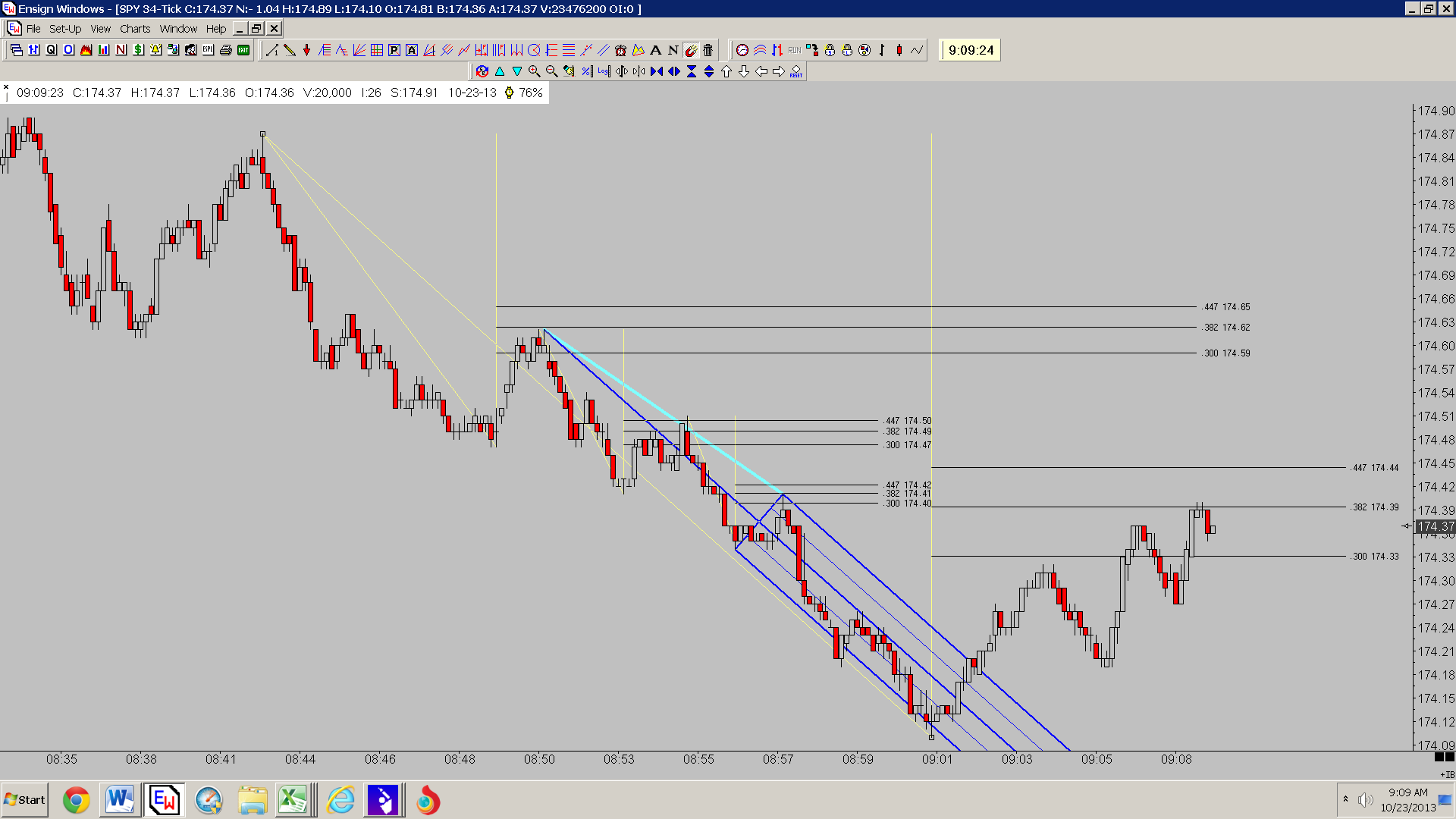Image resolution: width=1456 pixels, height=819 pixels.
Task: Click the chart RESET icon
Action: (x=796, y=71)
